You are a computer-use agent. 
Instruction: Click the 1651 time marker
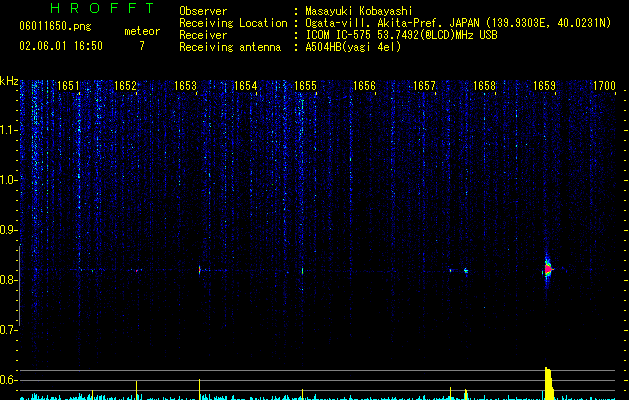(x=68, y=86)
